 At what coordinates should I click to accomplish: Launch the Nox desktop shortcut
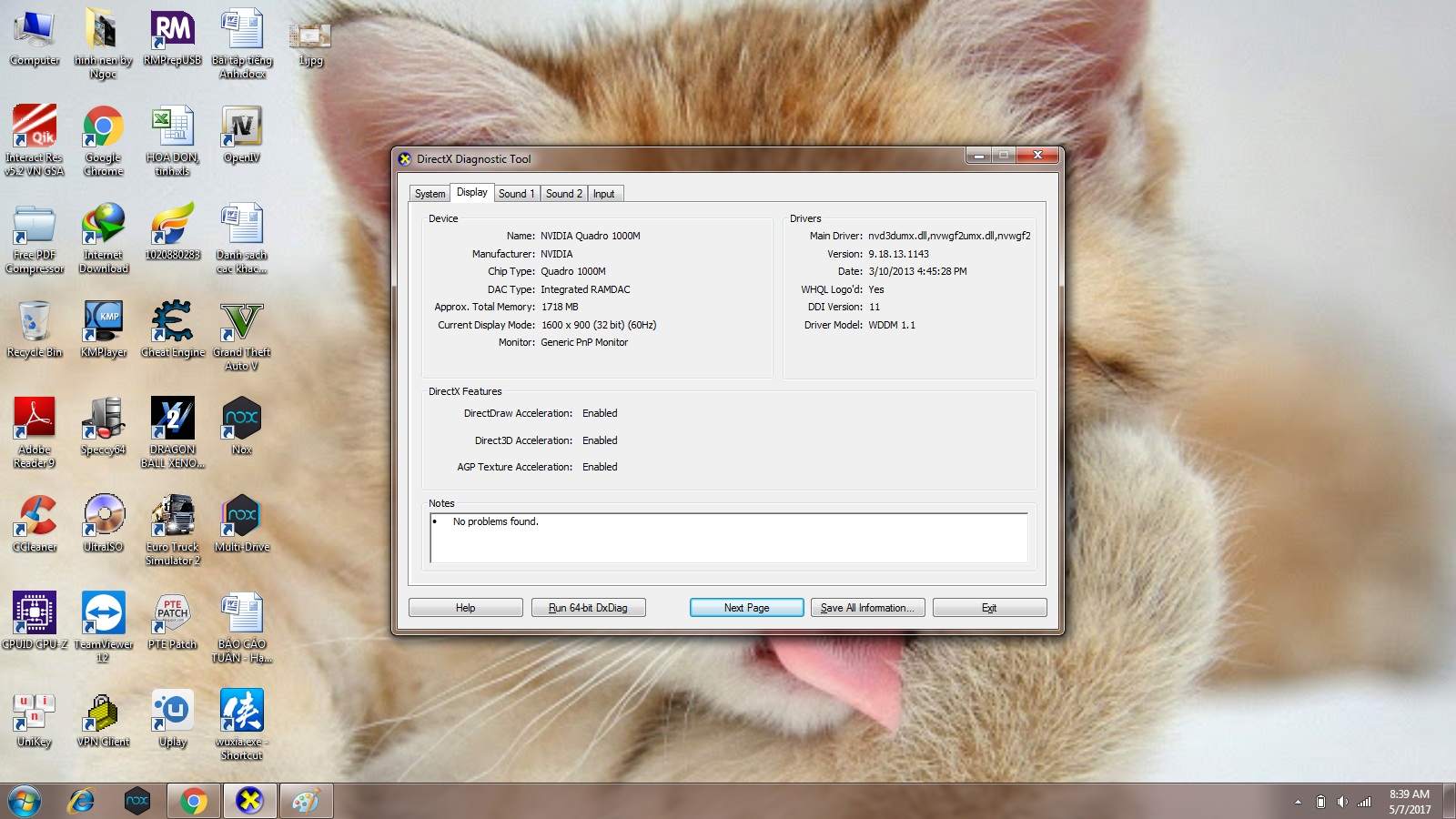[x=242, y=426]
